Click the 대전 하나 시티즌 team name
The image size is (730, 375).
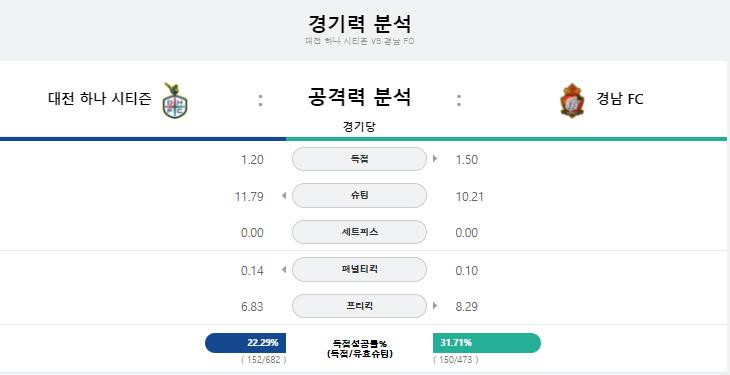(100, 99)
